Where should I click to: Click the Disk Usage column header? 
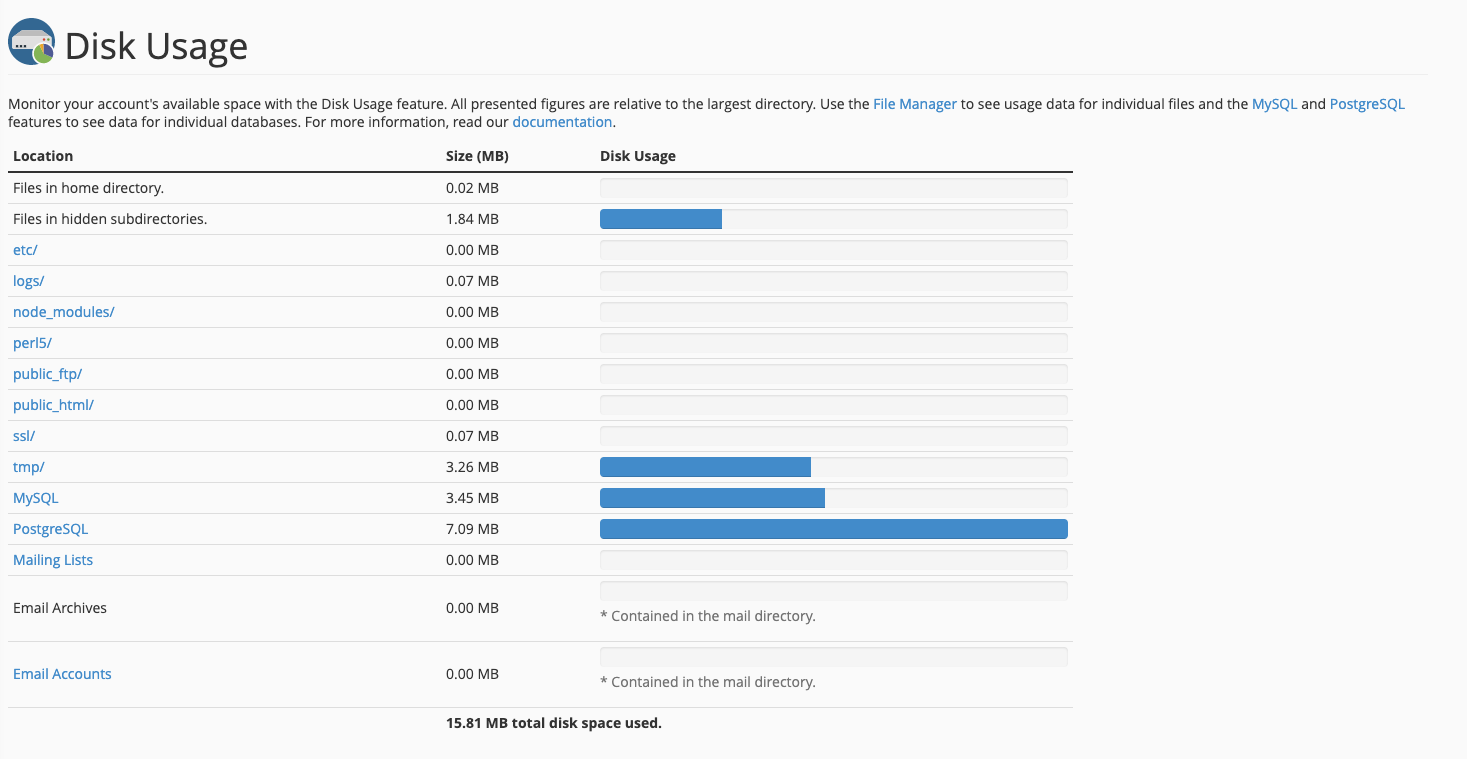click(638, 156)
